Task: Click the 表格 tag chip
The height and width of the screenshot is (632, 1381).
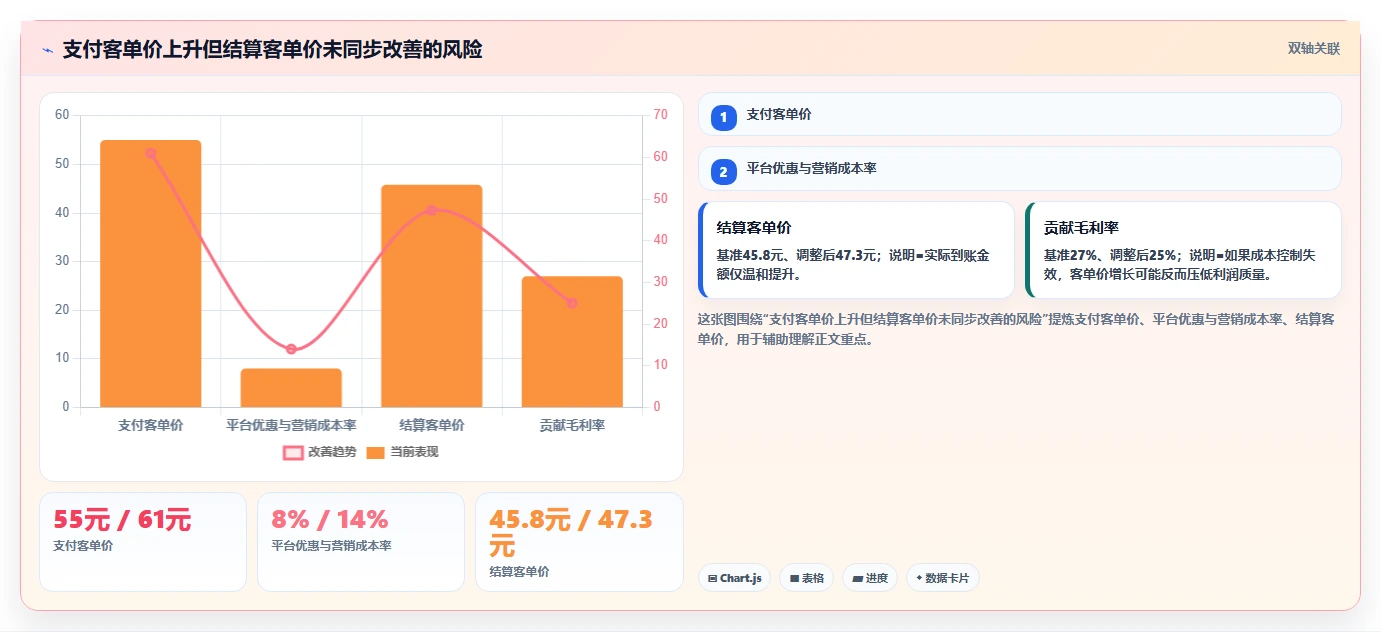Action: tap(807, 578)
